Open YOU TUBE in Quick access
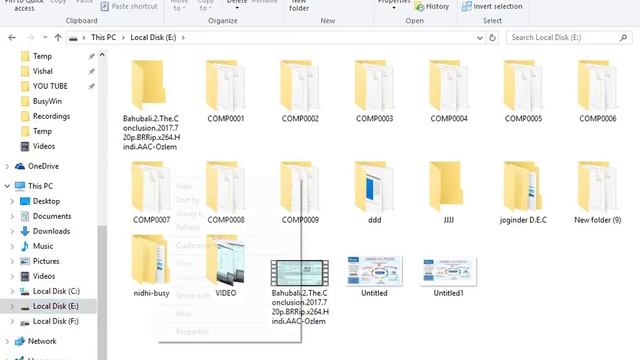Viewport: 640px width, 360px height. coord(50,86)
